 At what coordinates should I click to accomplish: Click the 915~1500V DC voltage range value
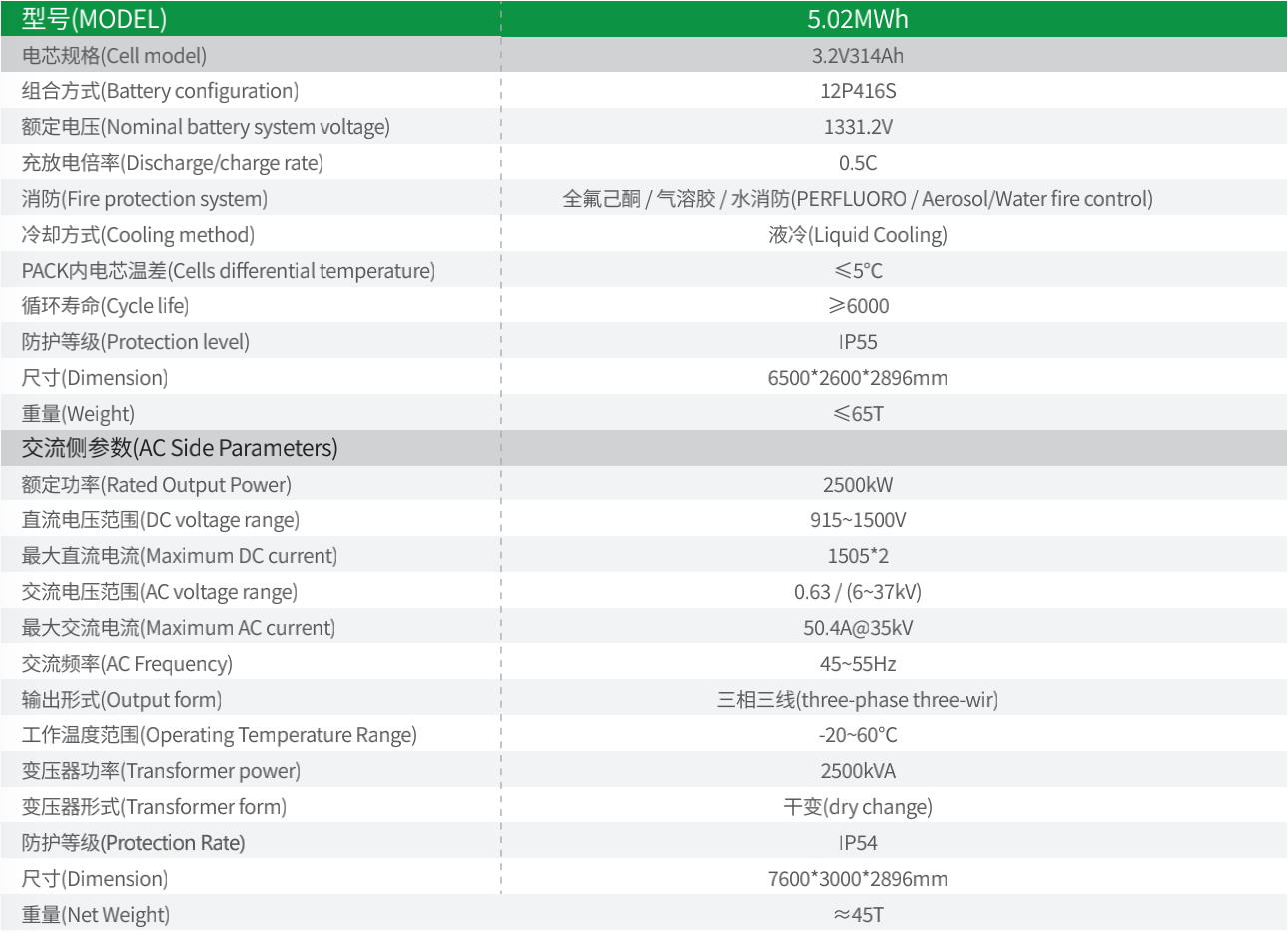click(x=858, y=520)
